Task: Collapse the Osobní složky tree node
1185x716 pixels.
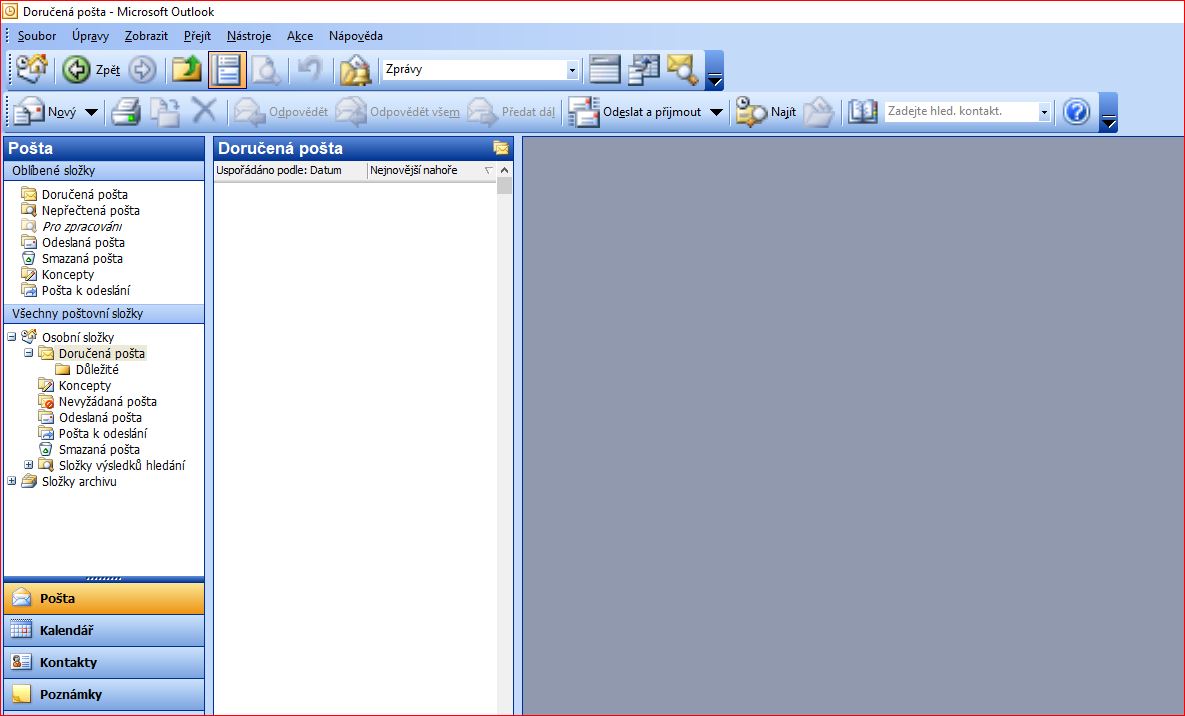Action: tap(12, 337)
